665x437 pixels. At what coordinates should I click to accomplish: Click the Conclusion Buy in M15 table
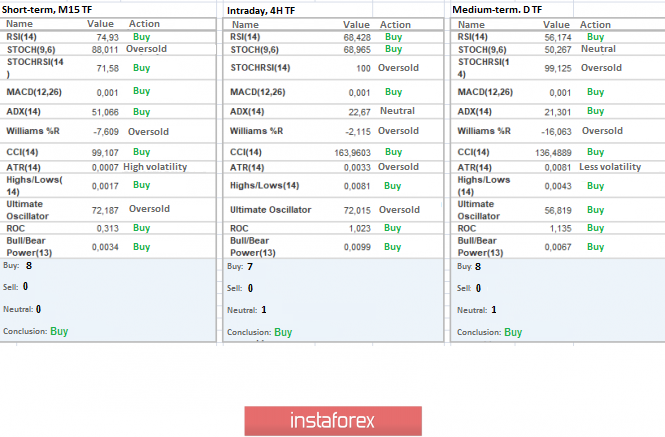pyautogui.click(x=59, y=331)
